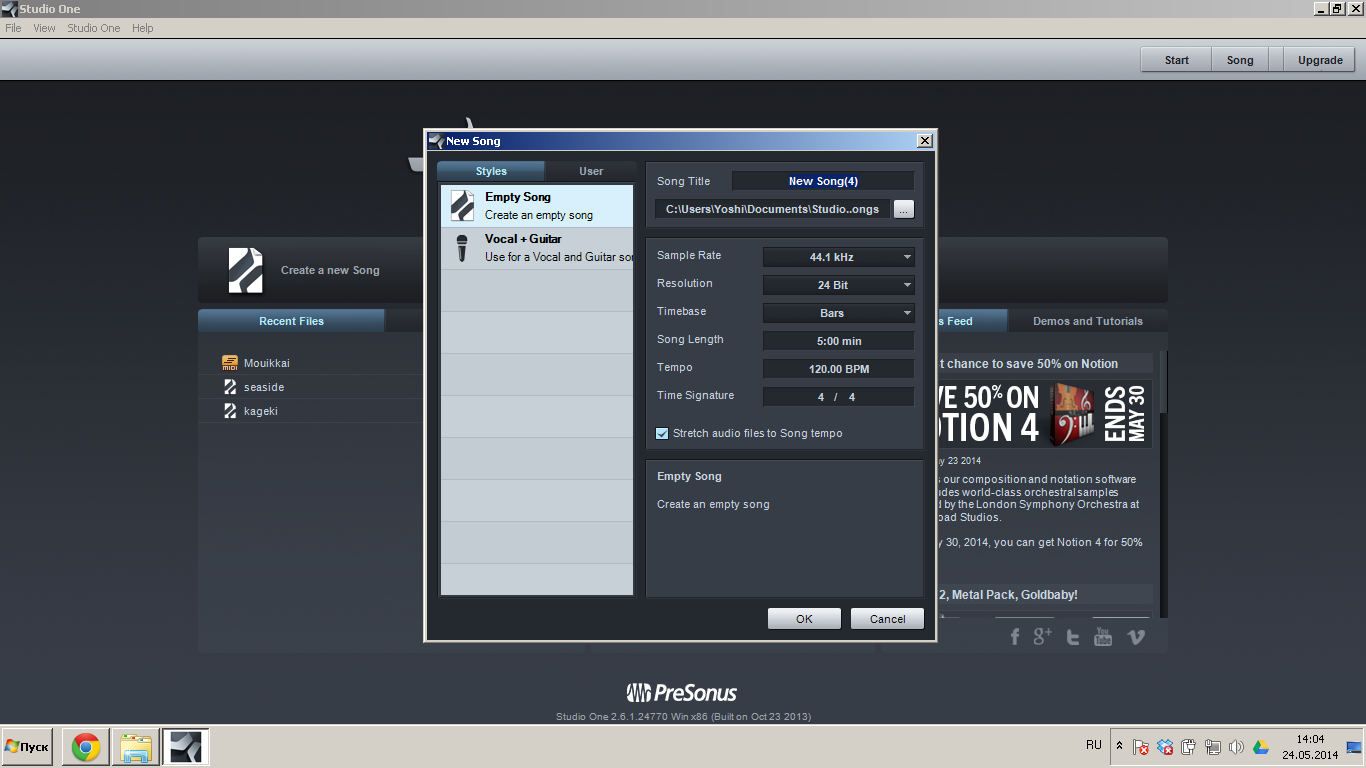Viewport: 1366px width, 768px height.
Task: Open the Mouikkai recent file
Action: pyautogui.click(x=266, y=363)
